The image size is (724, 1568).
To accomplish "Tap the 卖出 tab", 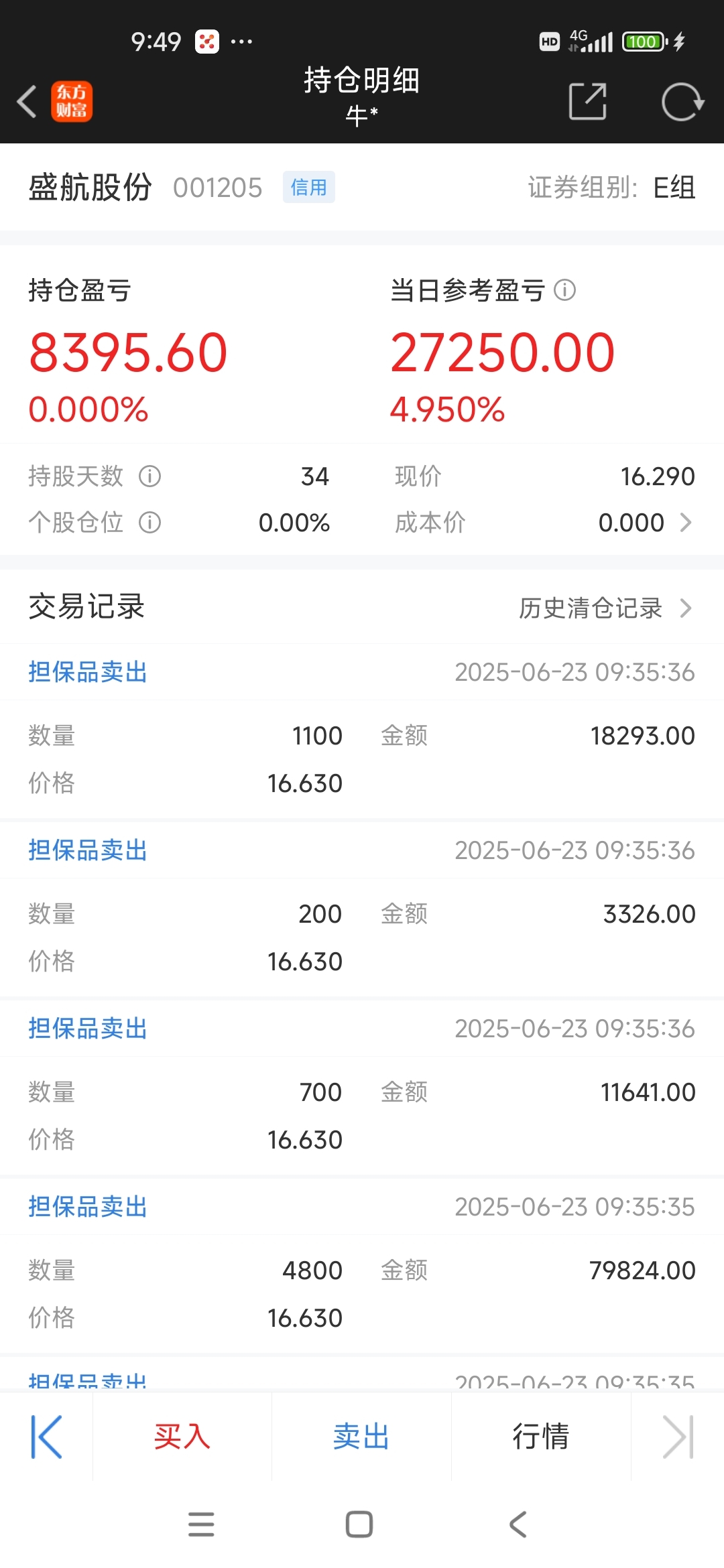I will (361, 1437).
